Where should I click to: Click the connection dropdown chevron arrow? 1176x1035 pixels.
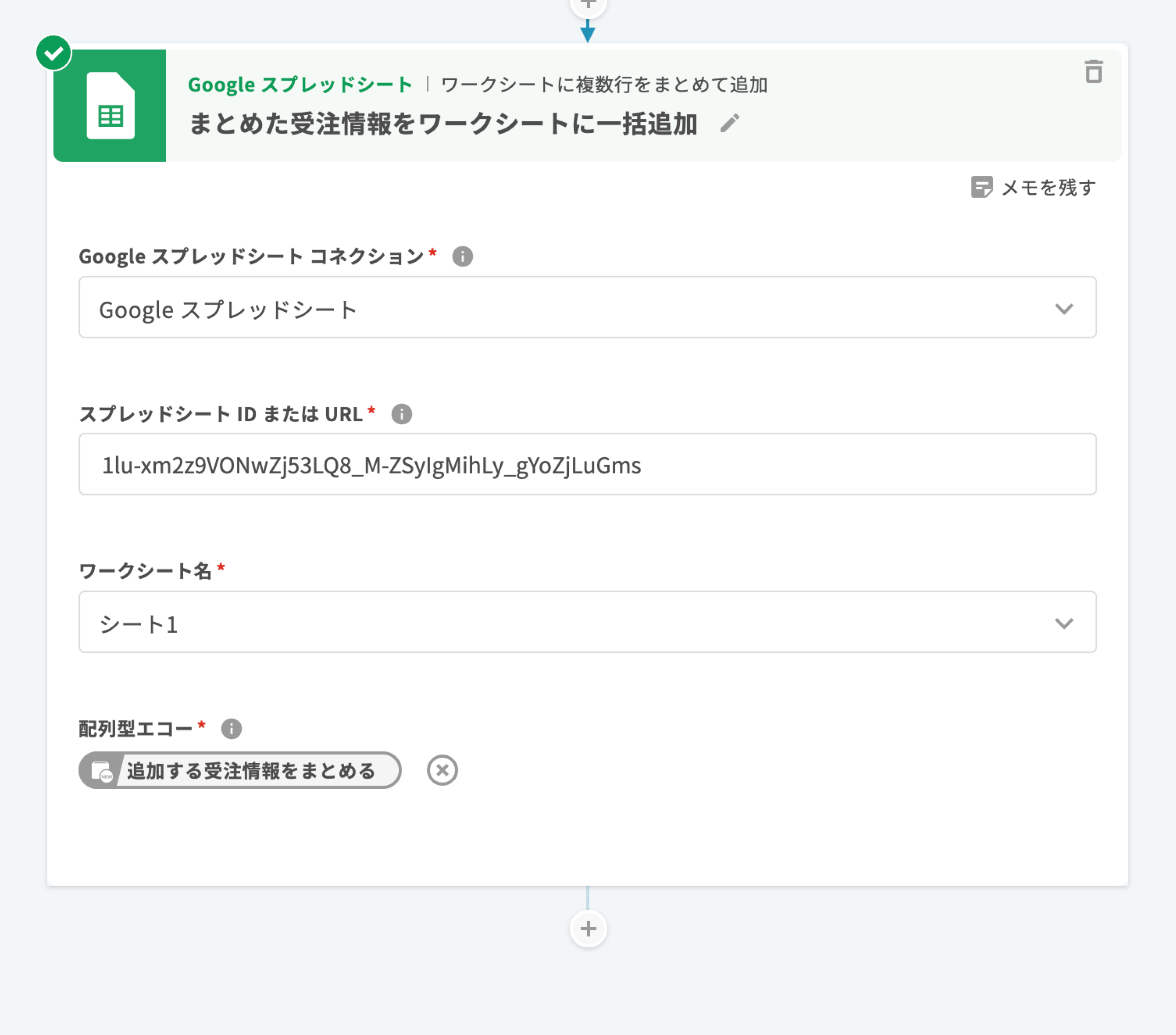pyautogui.click(x=1064, y=309)
